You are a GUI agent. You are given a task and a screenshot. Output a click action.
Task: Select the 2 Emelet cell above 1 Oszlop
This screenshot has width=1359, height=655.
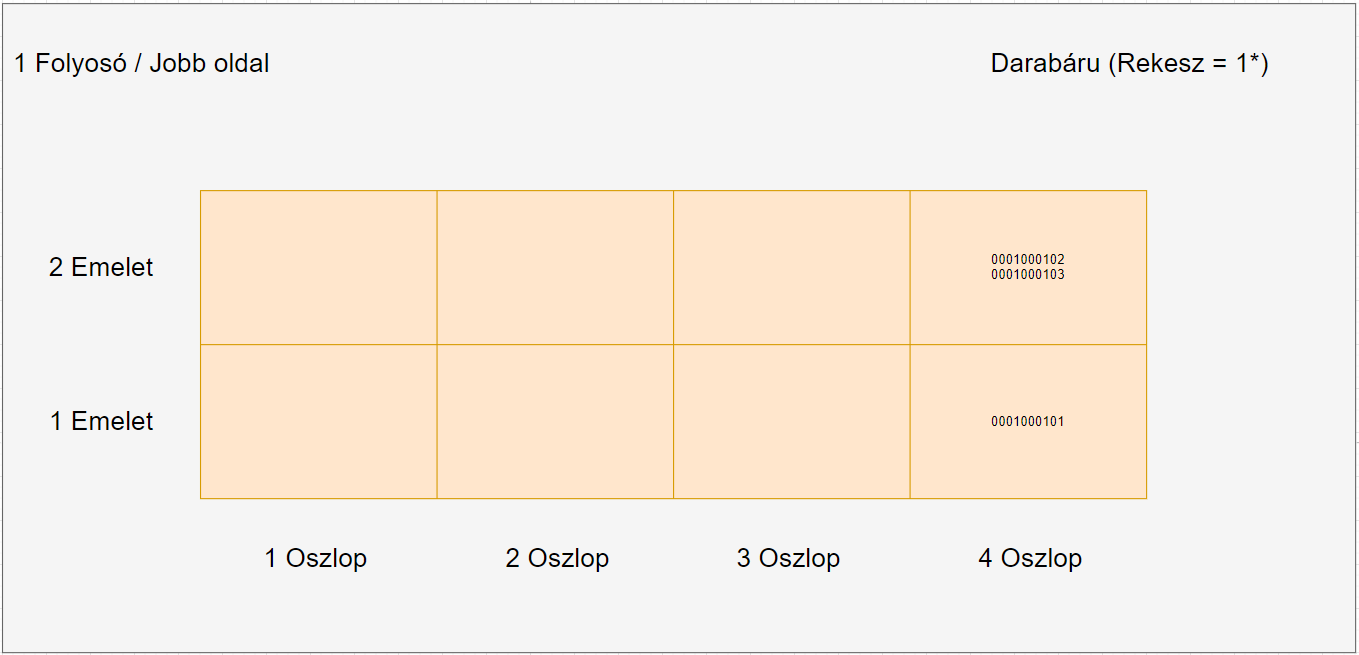[x=318, y=268]
